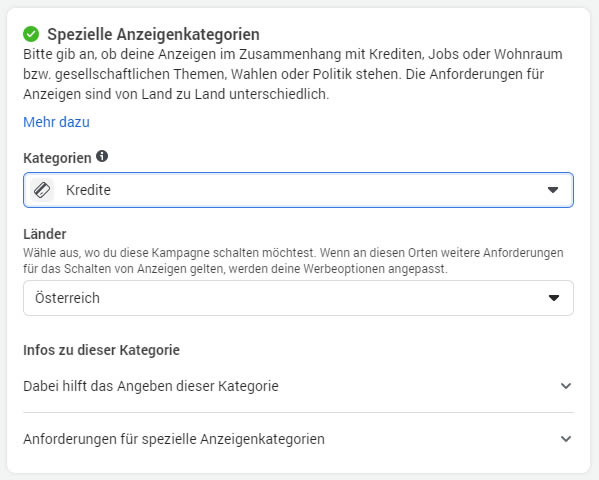Expand 'Dabei hilft das Angeben dieser Kategorie' chevron

(x=566, y=386)
